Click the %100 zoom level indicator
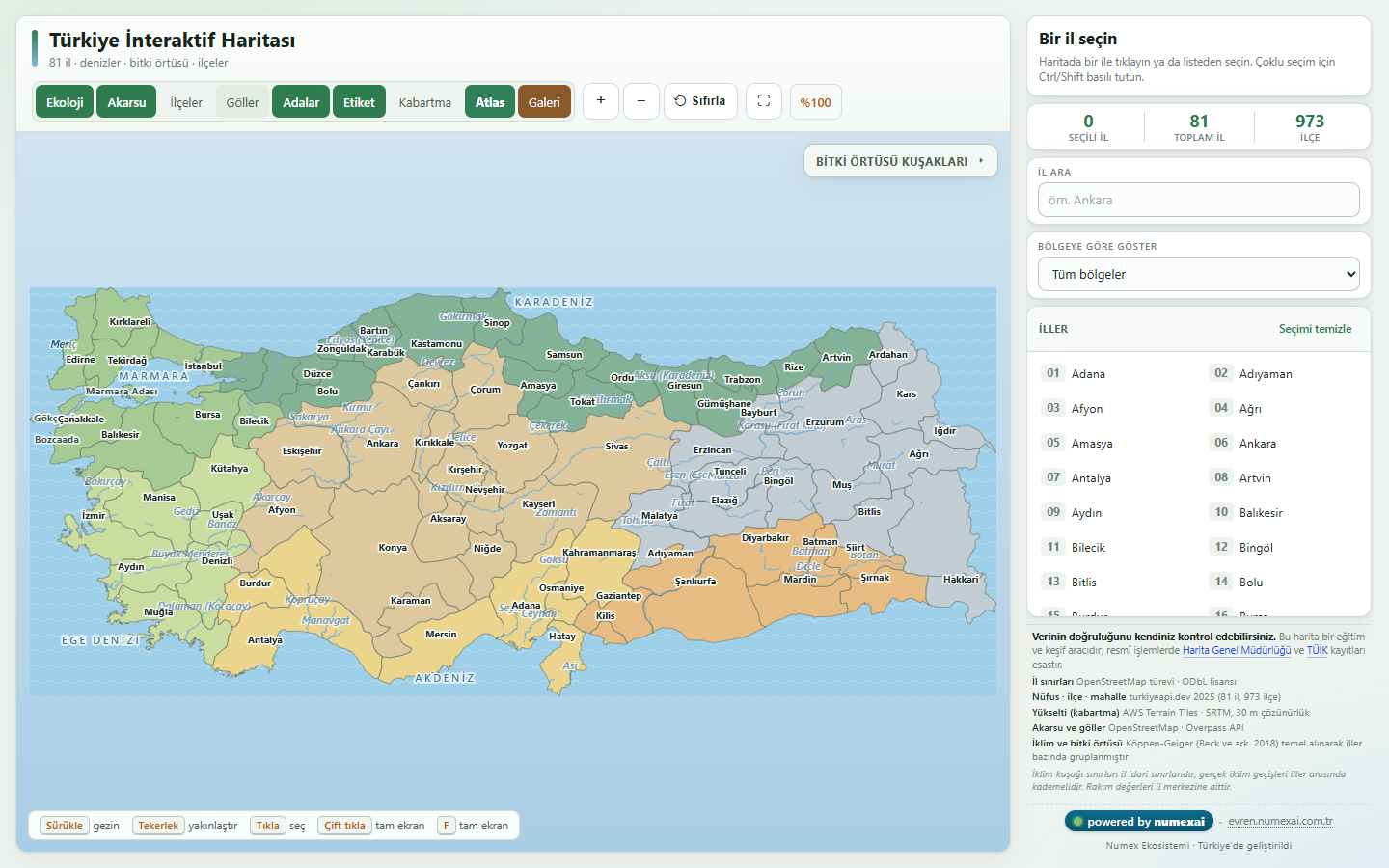1389x868 pixels. click(x=815, y=102)
